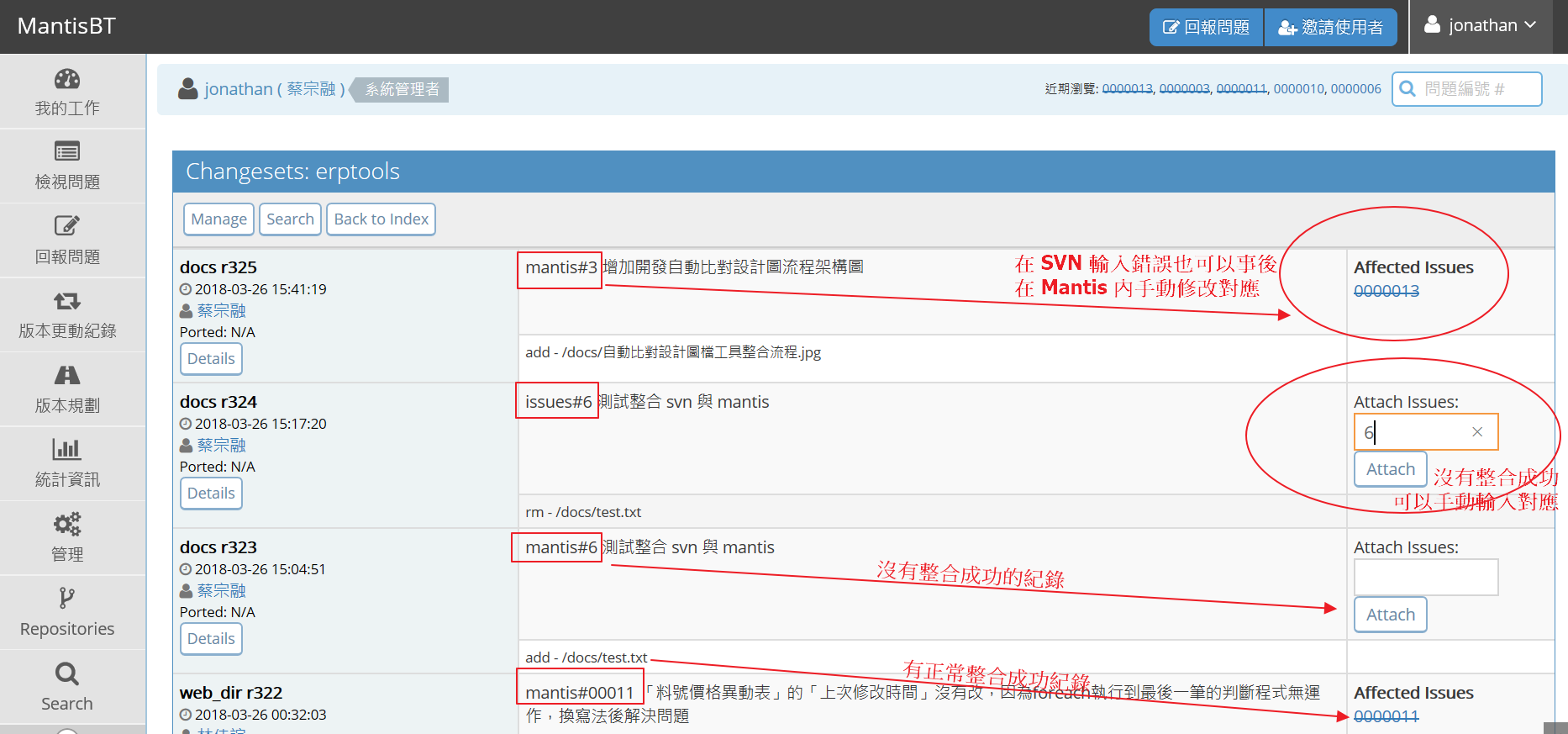Click MantisBT logo text
Viewport: 1568px width, 734px height.
(x=66, y=26)
